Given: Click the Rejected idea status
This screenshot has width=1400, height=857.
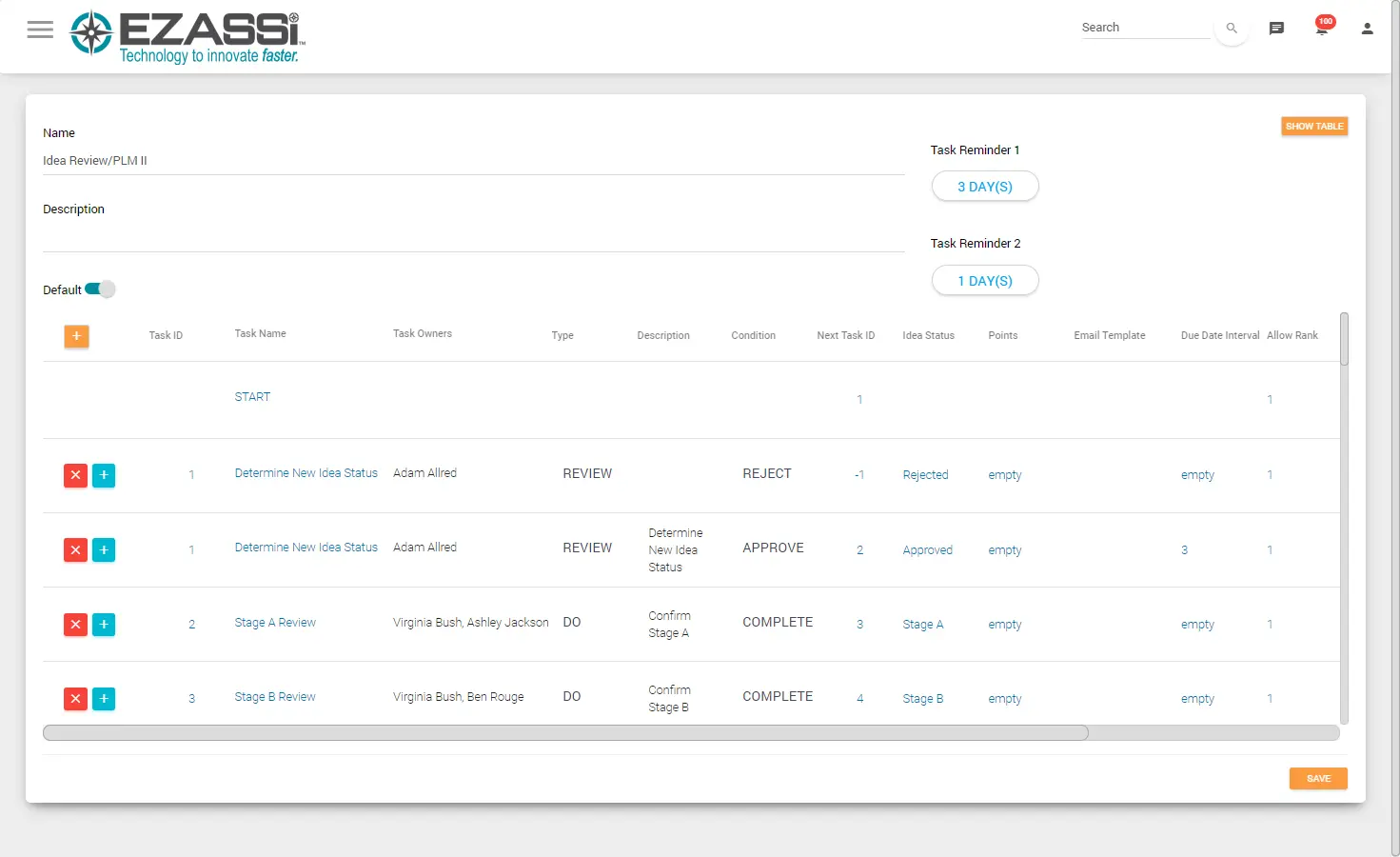Looking at the screenshot, I should [x=925, y=475].
